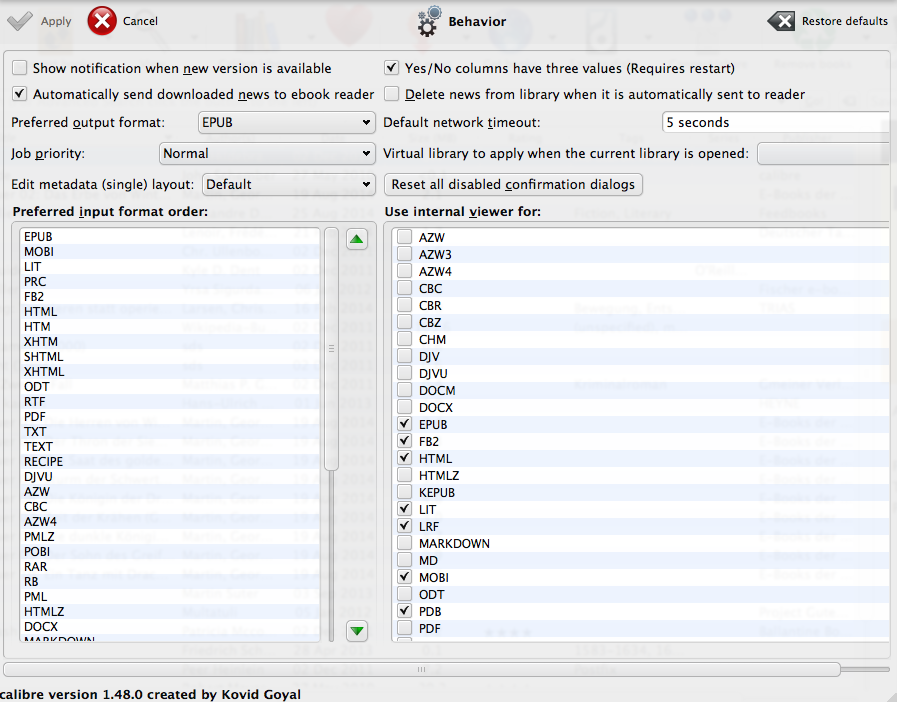Click the input format list scrollbar
Screen dimensions: 897x702
point(331,349)
